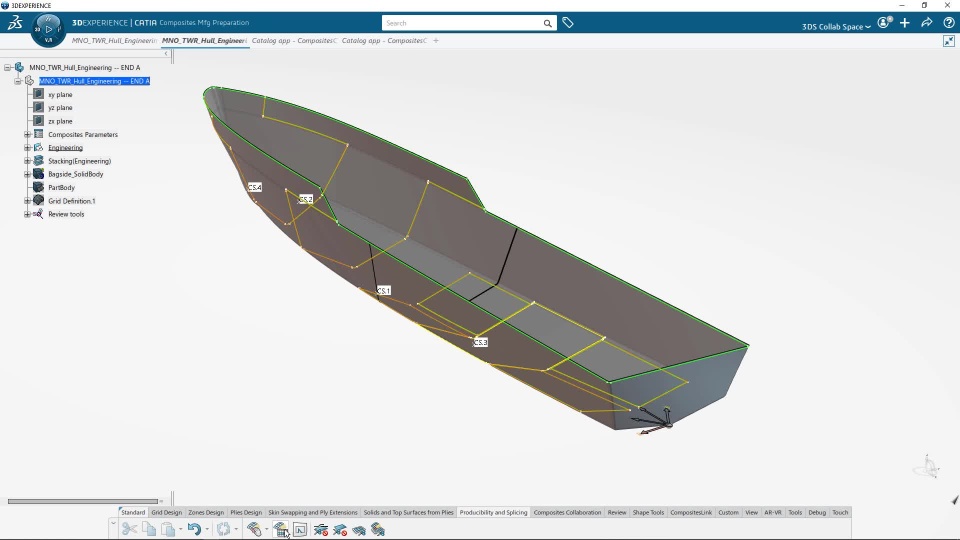The width and height of the screenshot is (960, 540).
Task: Click the sketch graph icon in toolbar
Action: 300,529
